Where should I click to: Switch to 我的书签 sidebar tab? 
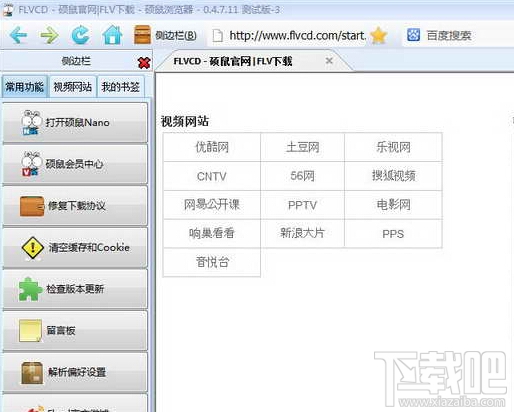point(121,87)
